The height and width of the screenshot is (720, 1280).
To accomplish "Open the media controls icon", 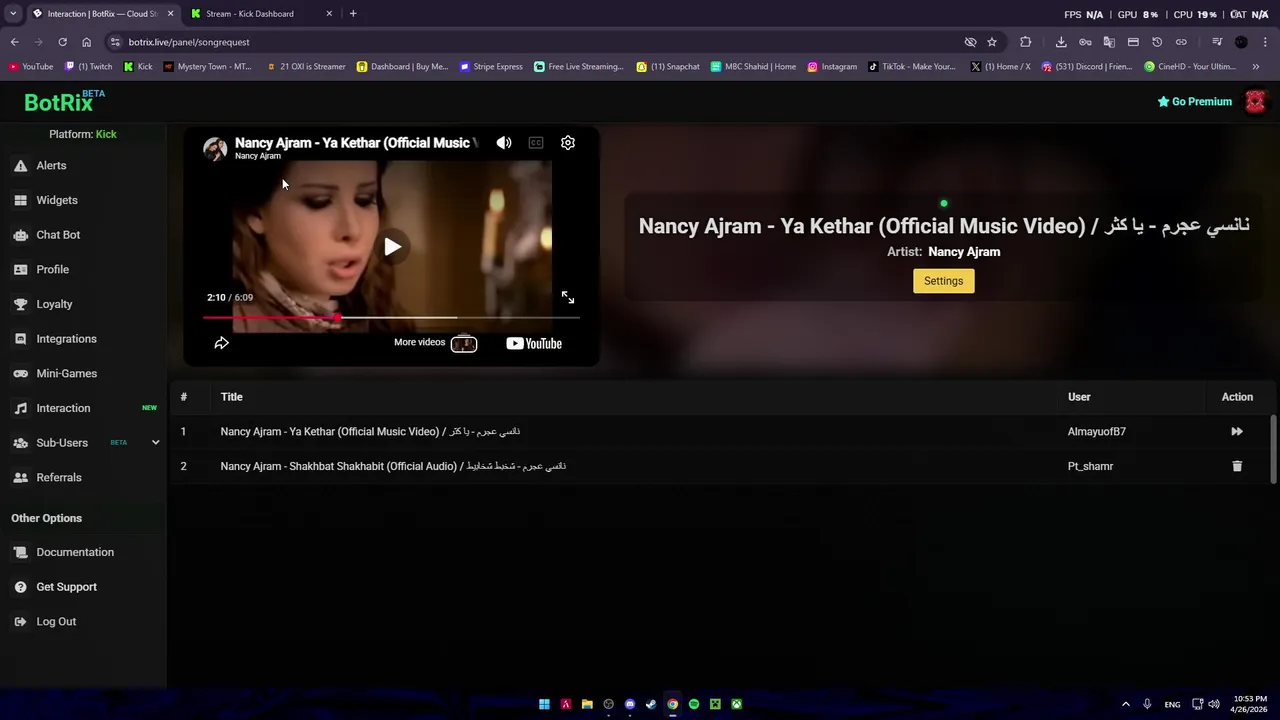I will (1217, 42).
